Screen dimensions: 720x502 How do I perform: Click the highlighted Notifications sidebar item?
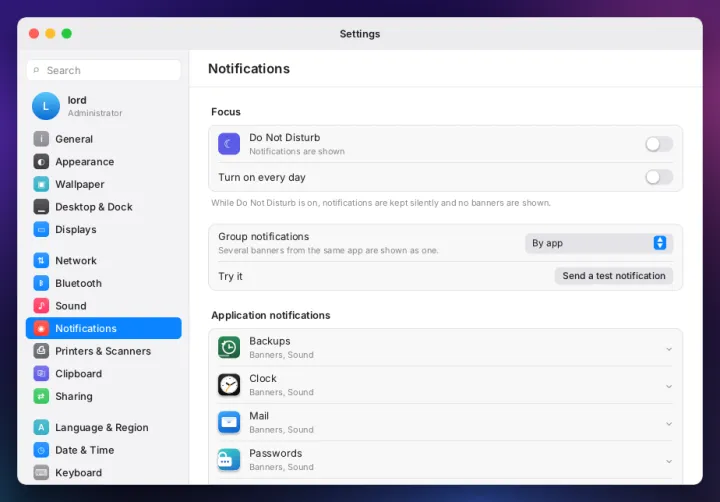coord(104,328)
